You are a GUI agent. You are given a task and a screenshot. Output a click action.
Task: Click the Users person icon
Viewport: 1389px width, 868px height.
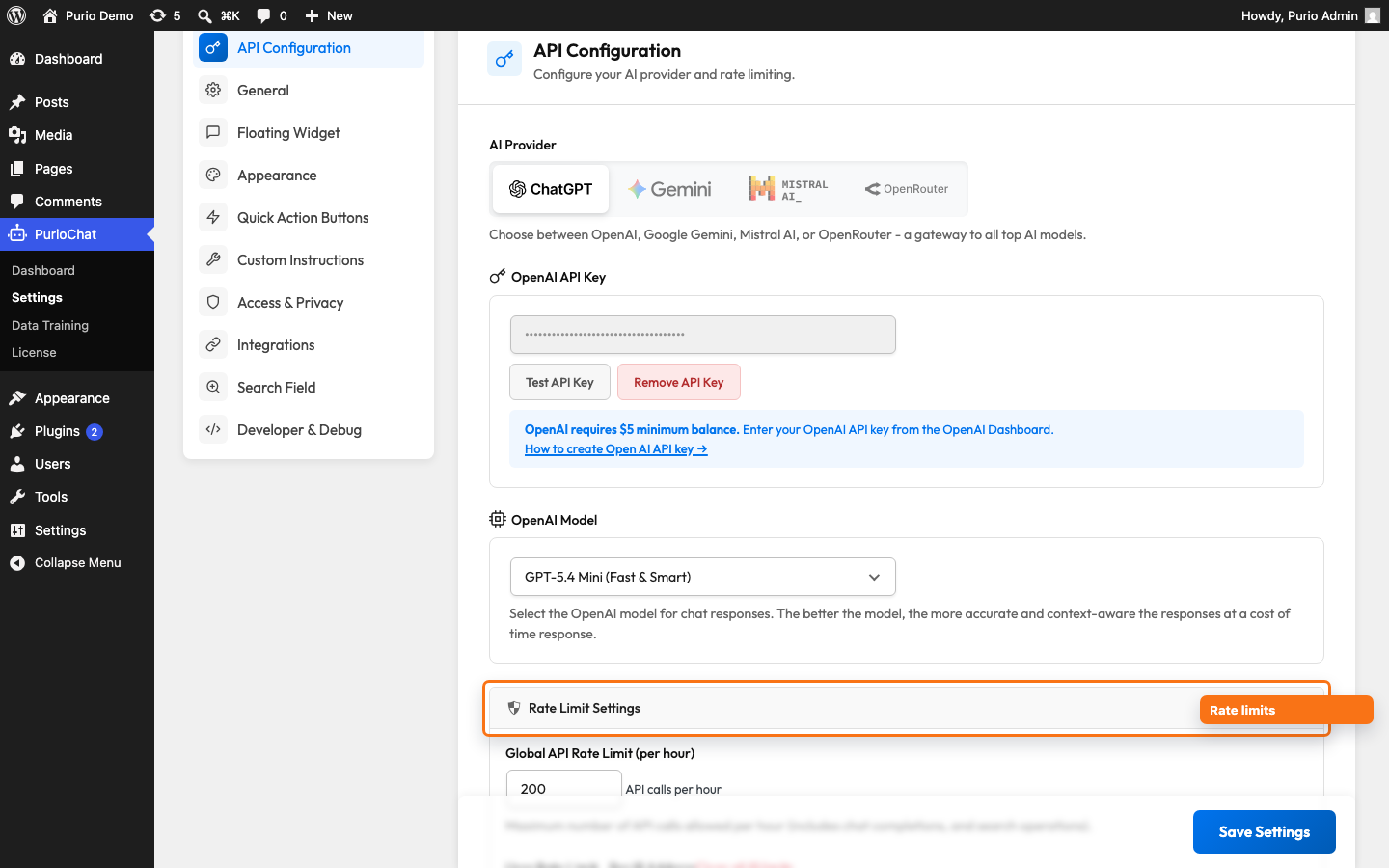tap(17, 464)
